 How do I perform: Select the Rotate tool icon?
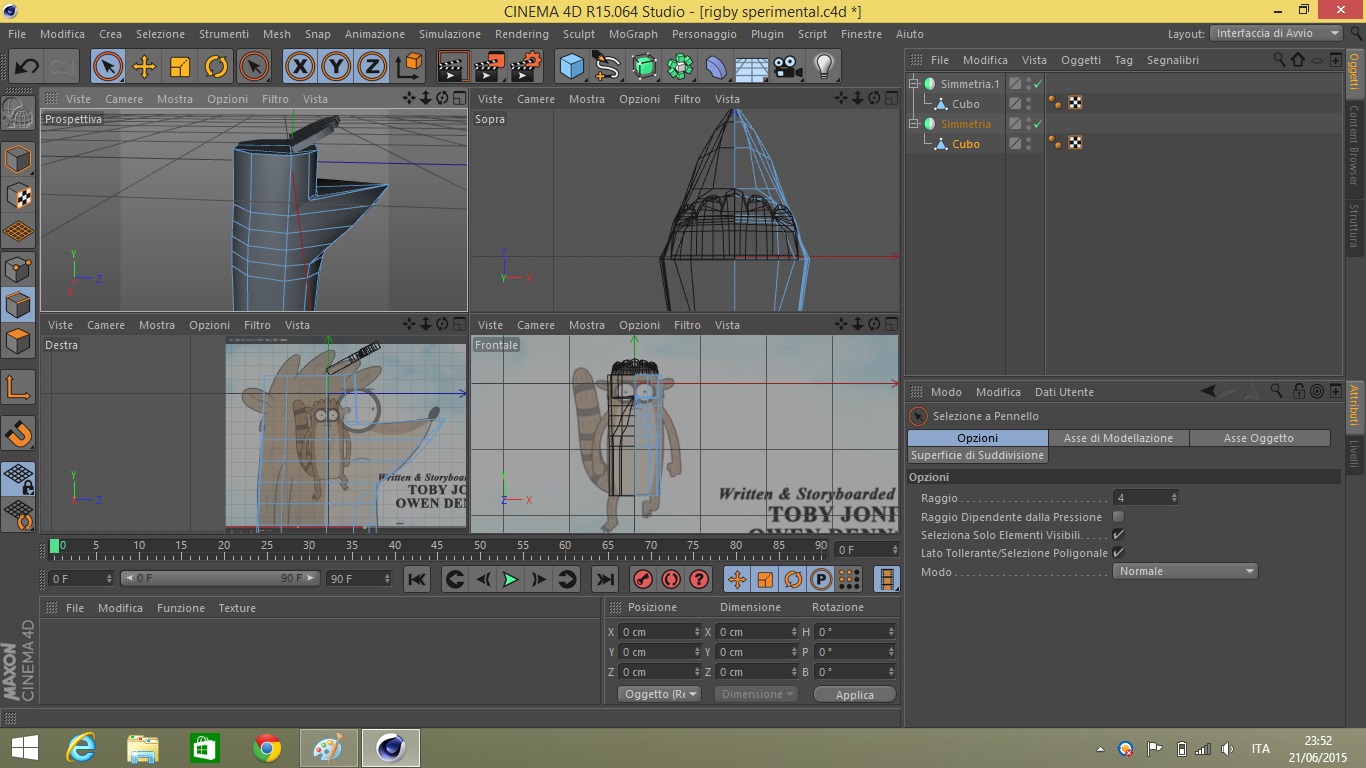[x=216, y=67]
